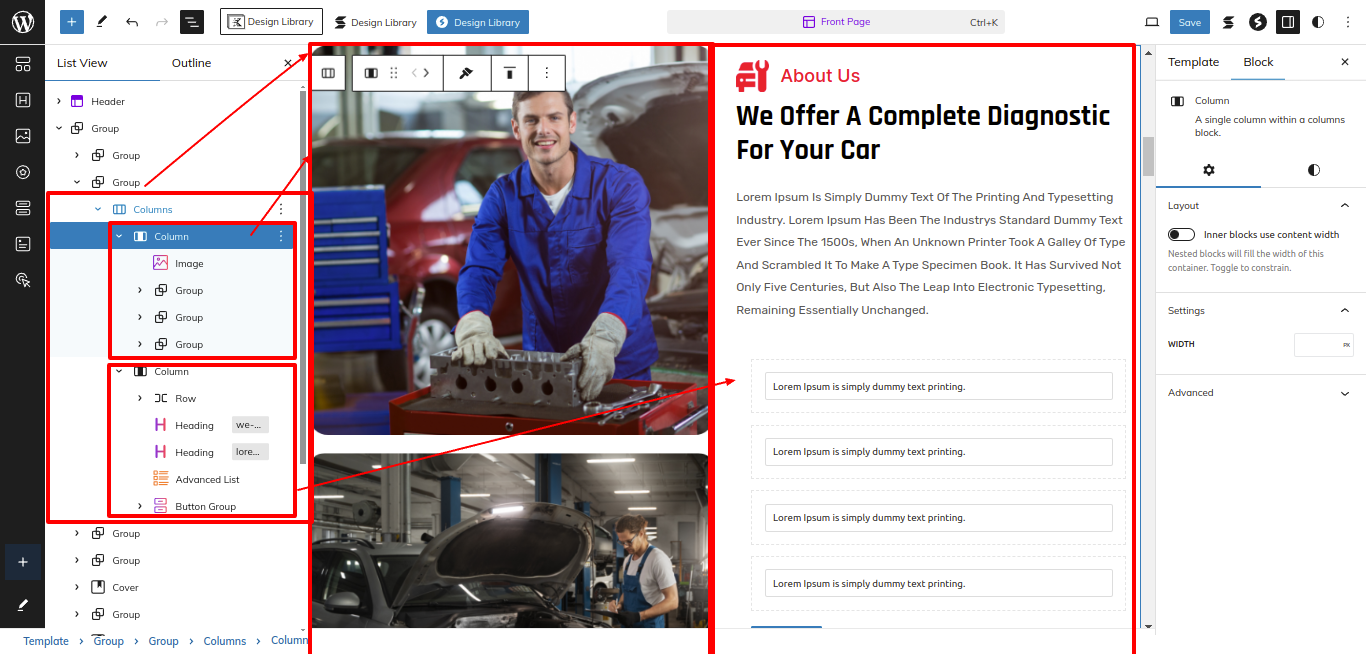Switch to the Template tab

pos(1193,62)
